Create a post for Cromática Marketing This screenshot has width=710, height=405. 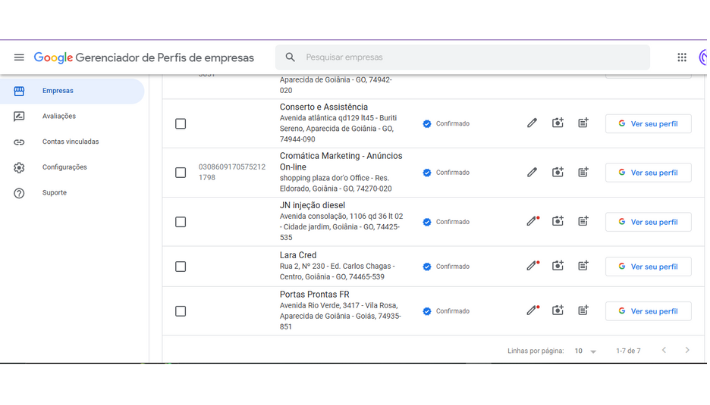point(583,172)
